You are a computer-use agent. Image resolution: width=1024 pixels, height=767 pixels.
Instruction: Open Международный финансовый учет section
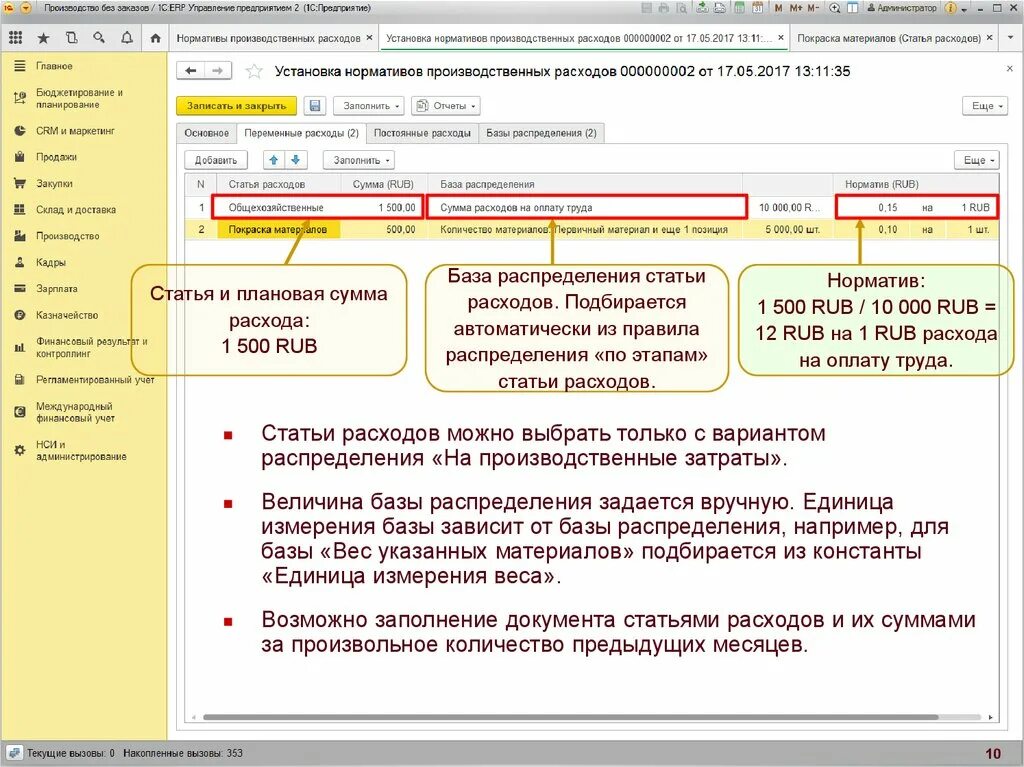(x=74, y=412)
